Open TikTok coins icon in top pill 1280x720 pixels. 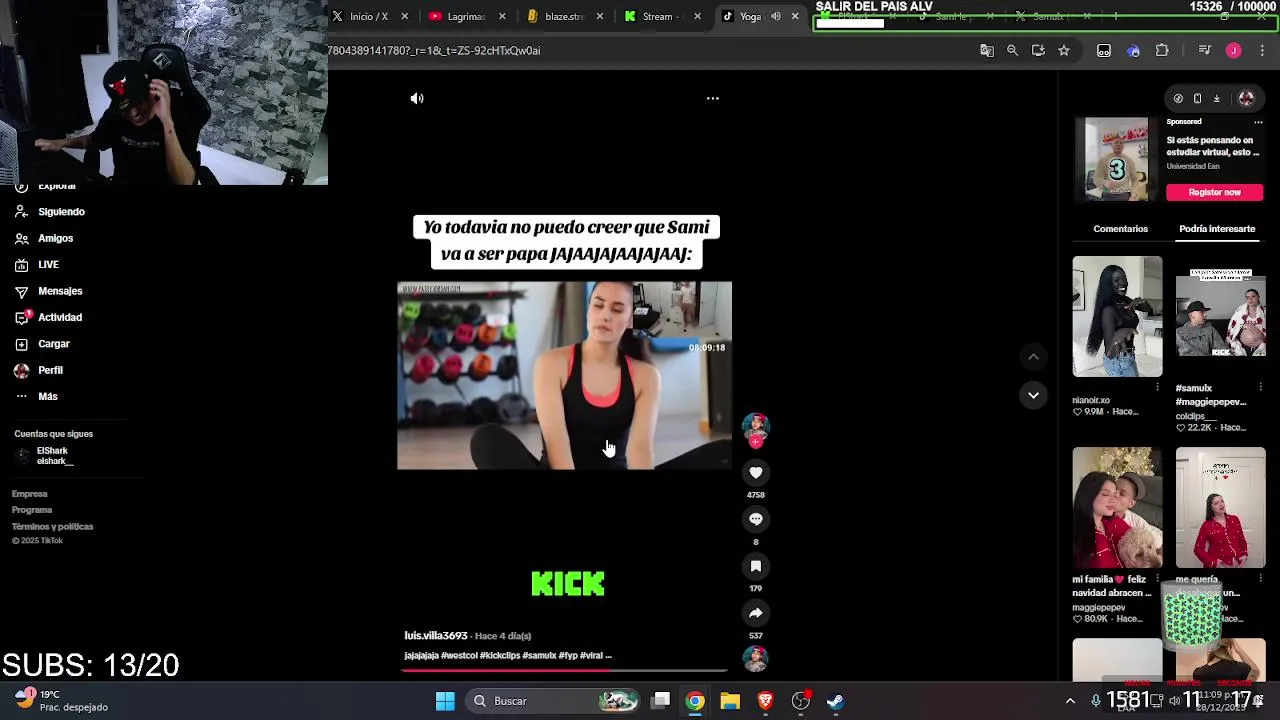tap(1178, 98)
